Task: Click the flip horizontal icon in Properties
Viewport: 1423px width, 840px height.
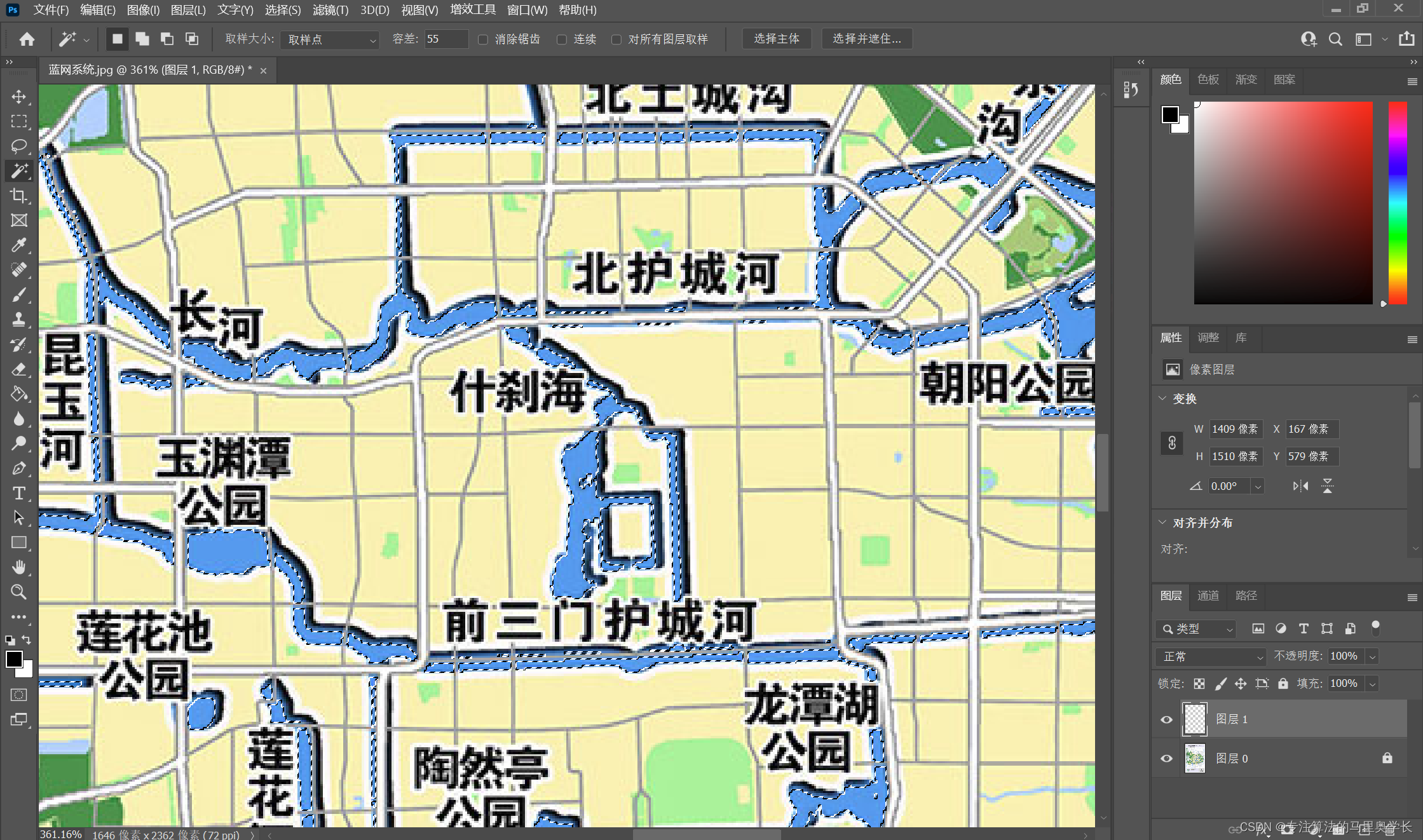Action: pyautogui.click(x=1300, y=486)
